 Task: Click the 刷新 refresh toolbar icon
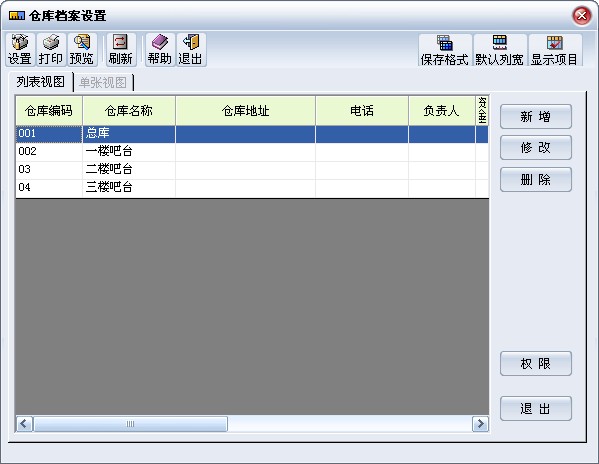tap(121, 50)
